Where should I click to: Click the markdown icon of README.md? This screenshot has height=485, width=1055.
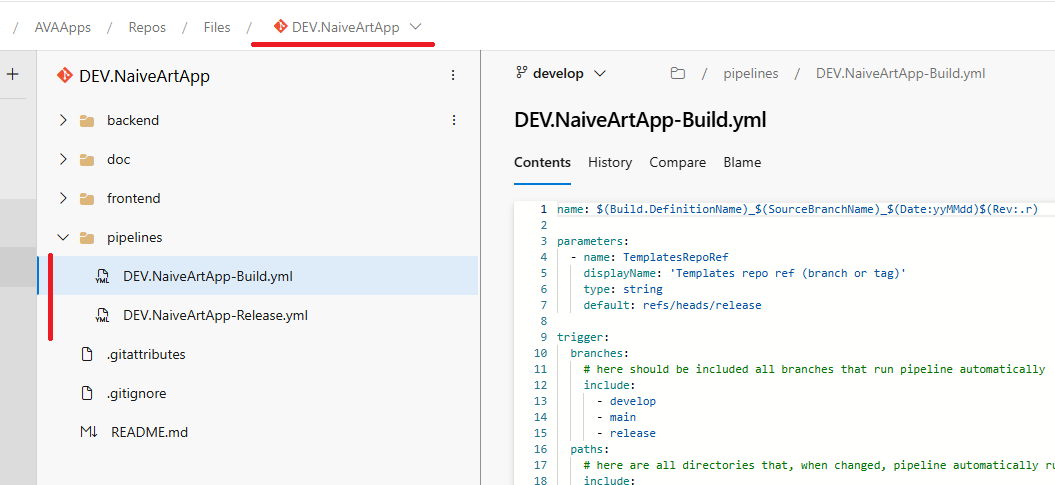click(89, 432)
